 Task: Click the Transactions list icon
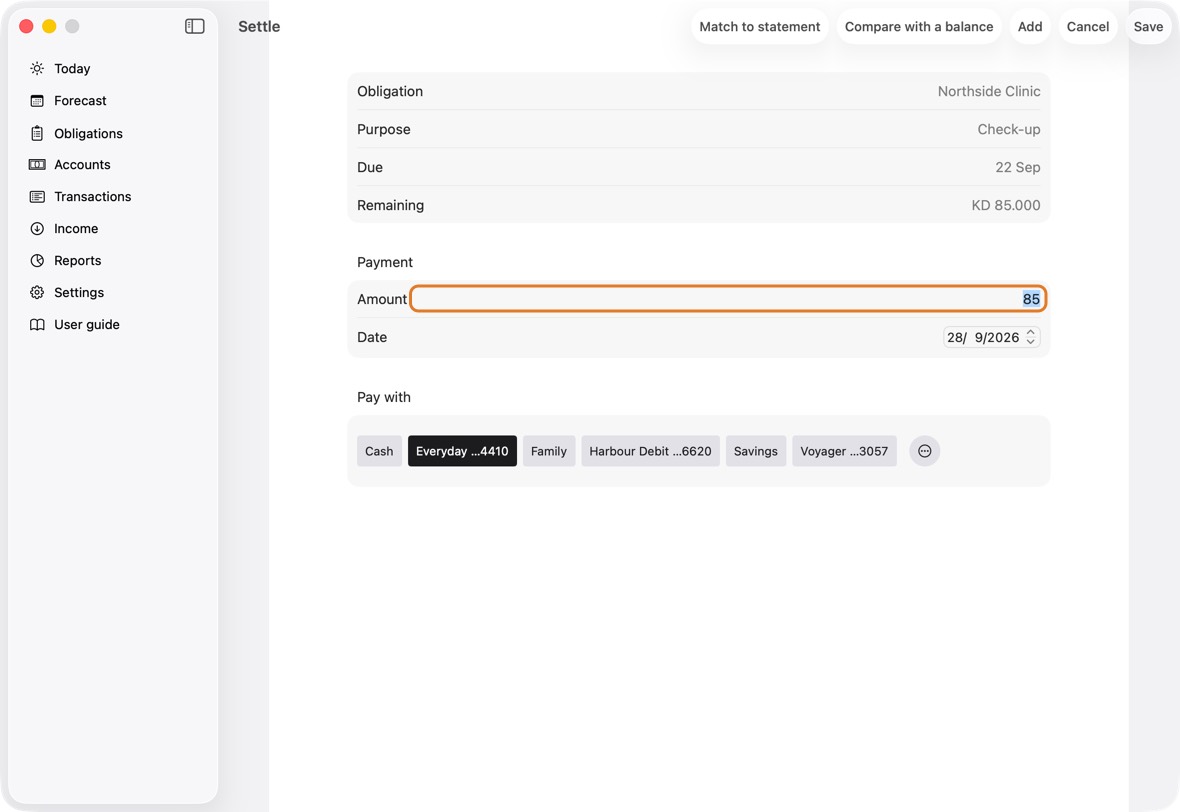tap(37, 196)
